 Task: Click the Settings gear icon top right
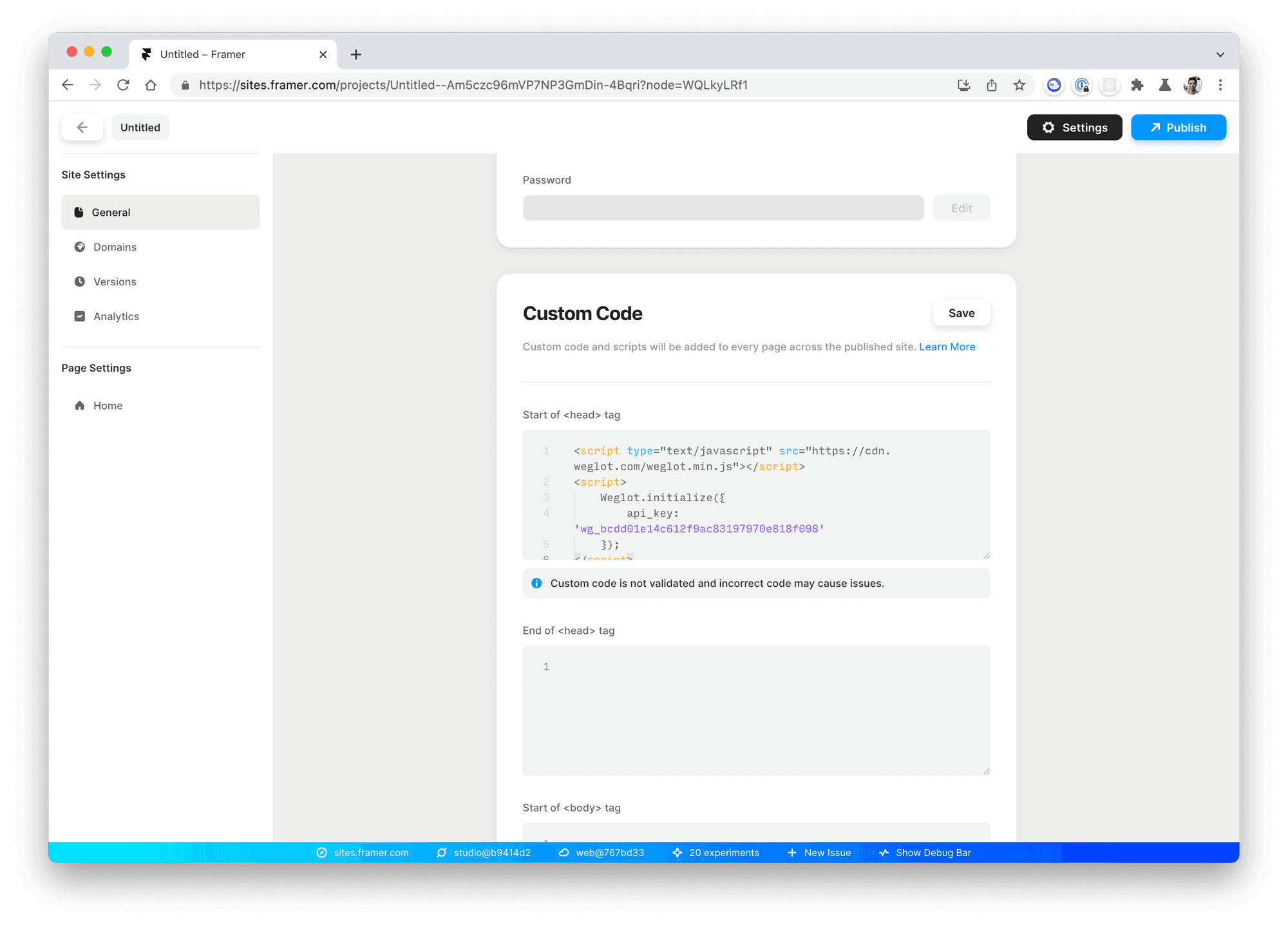[x=1049, y=127]
